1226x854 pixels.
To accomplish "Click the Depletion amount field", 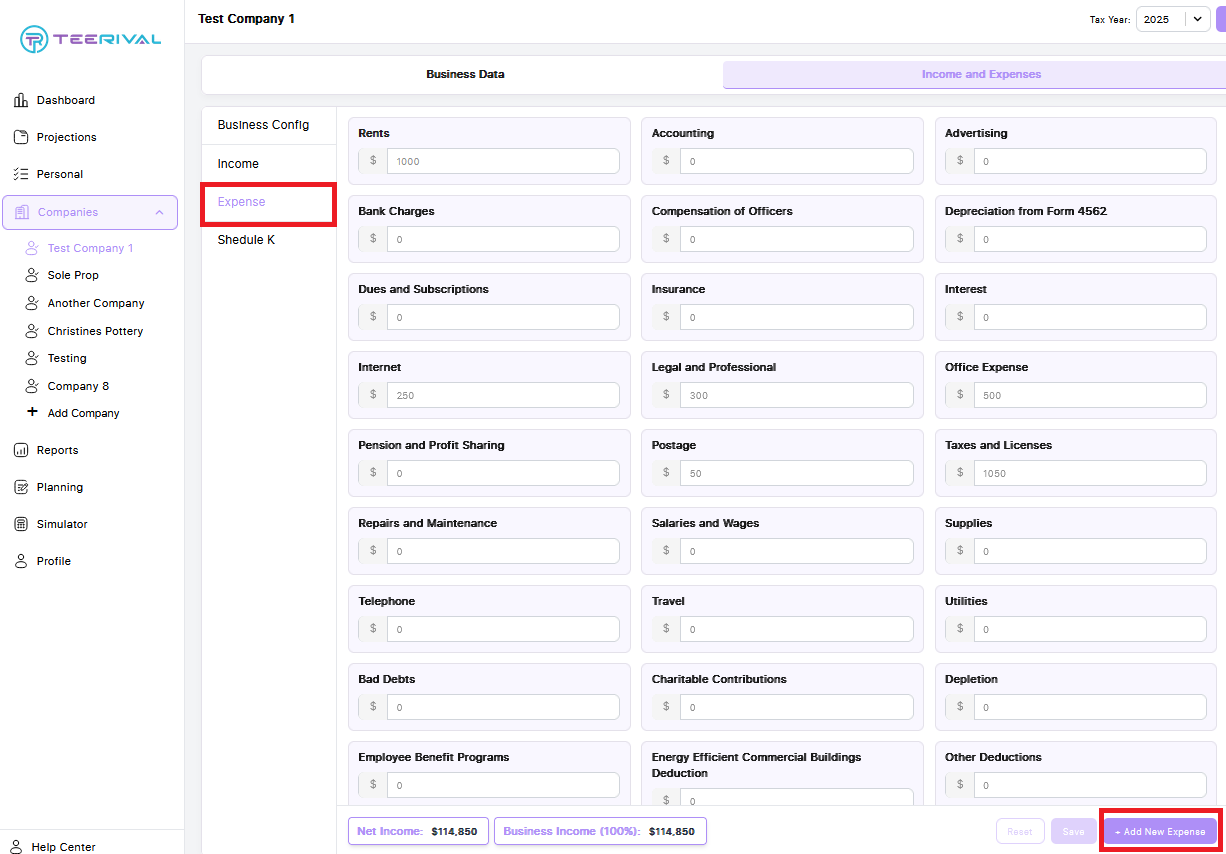I will [x=1090, y=707].
